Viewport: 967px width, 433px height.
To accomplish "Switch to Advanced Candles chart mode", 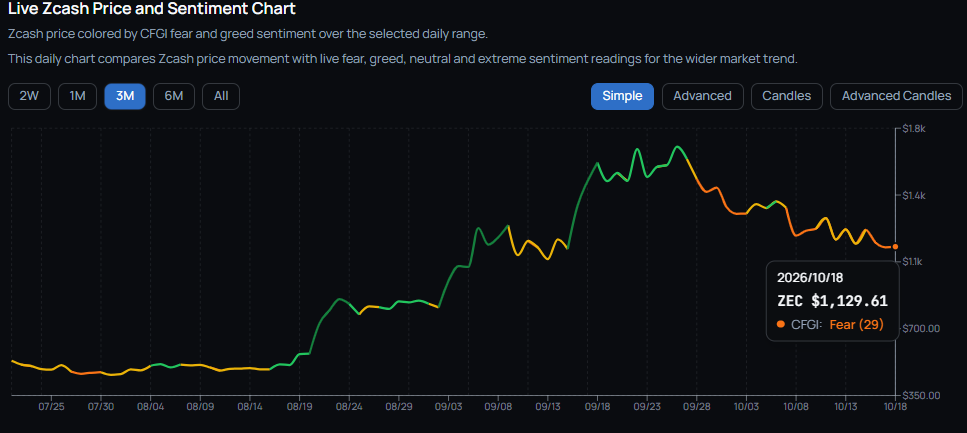I will click(x=896, y=96).
